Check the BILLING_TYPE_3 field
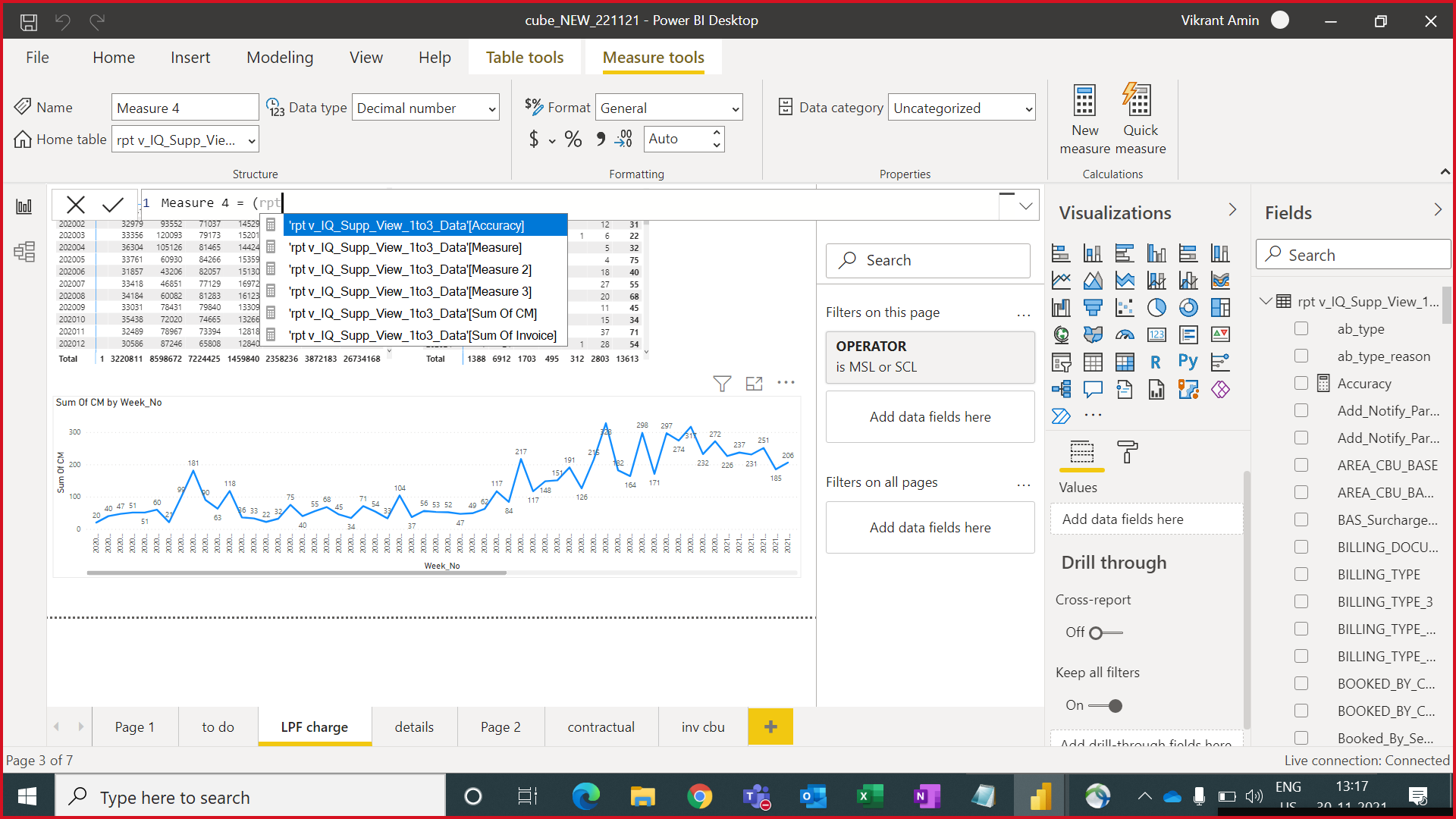 pyautogui.click(x=1301, y=601)
